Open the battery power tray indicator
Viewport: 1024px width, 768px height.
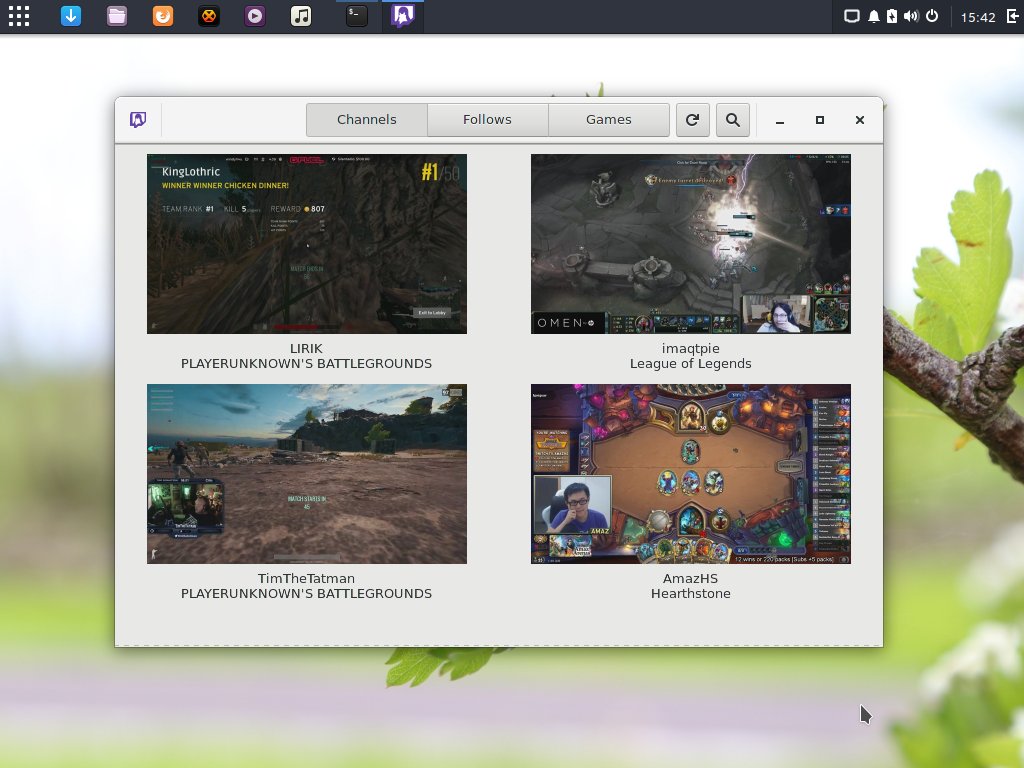pos(892,16)
